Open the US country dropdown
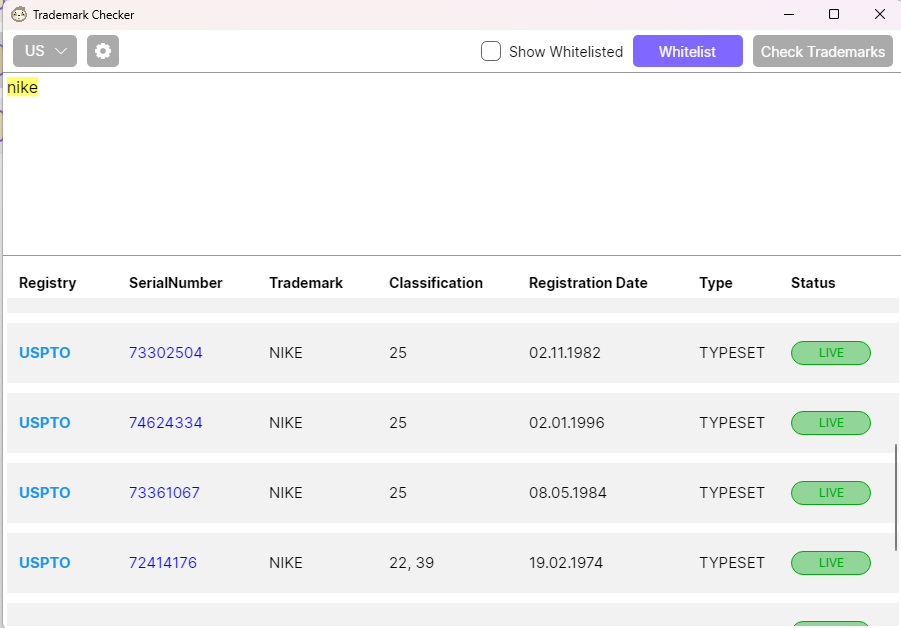The image size is (901, 628). (45, 51)
